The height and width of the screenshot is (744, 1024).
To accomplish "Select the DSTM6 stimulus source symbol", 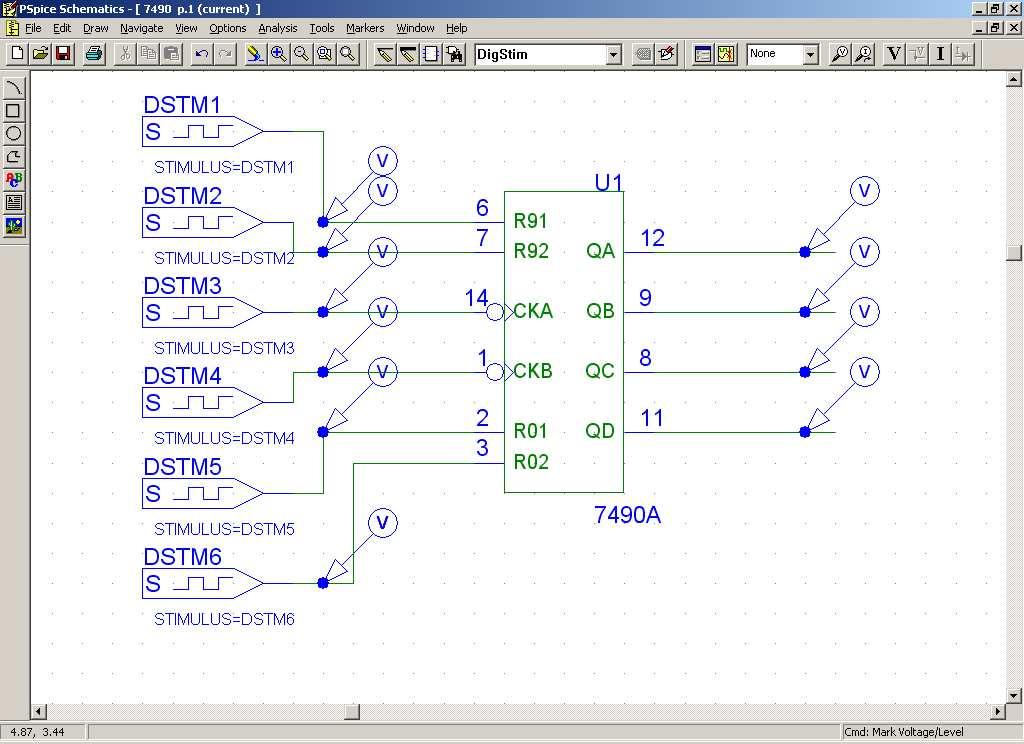I will (x=202, y=583).
